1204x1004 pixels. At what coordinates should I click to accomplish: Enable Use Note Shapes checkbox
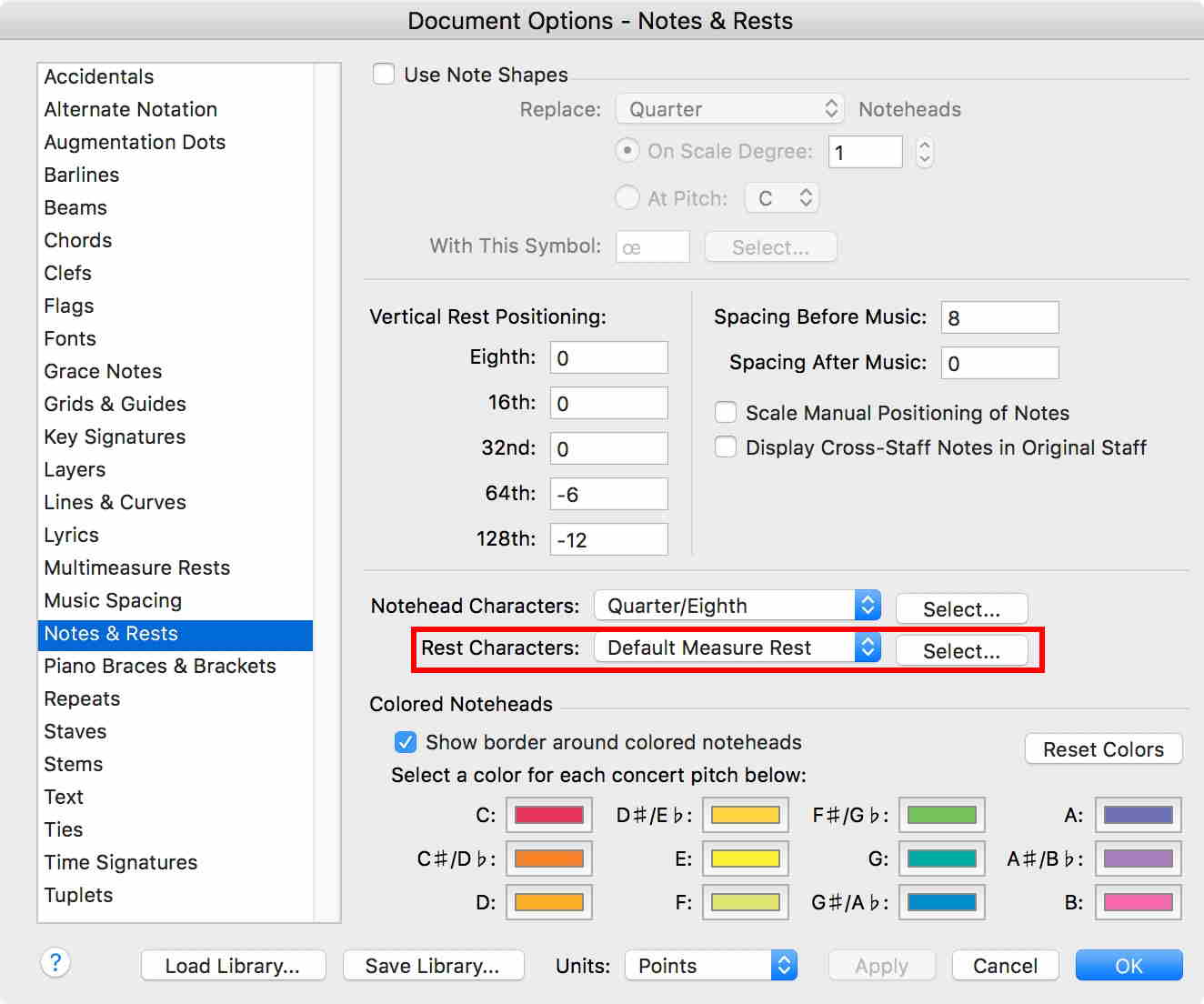coord(384,74)
